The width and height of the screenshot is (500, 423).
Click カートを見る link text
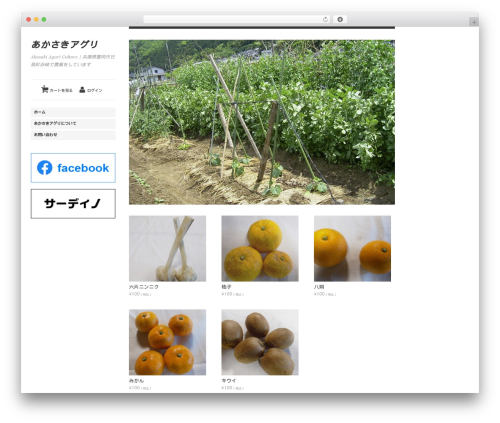click(x=61, y=90)
